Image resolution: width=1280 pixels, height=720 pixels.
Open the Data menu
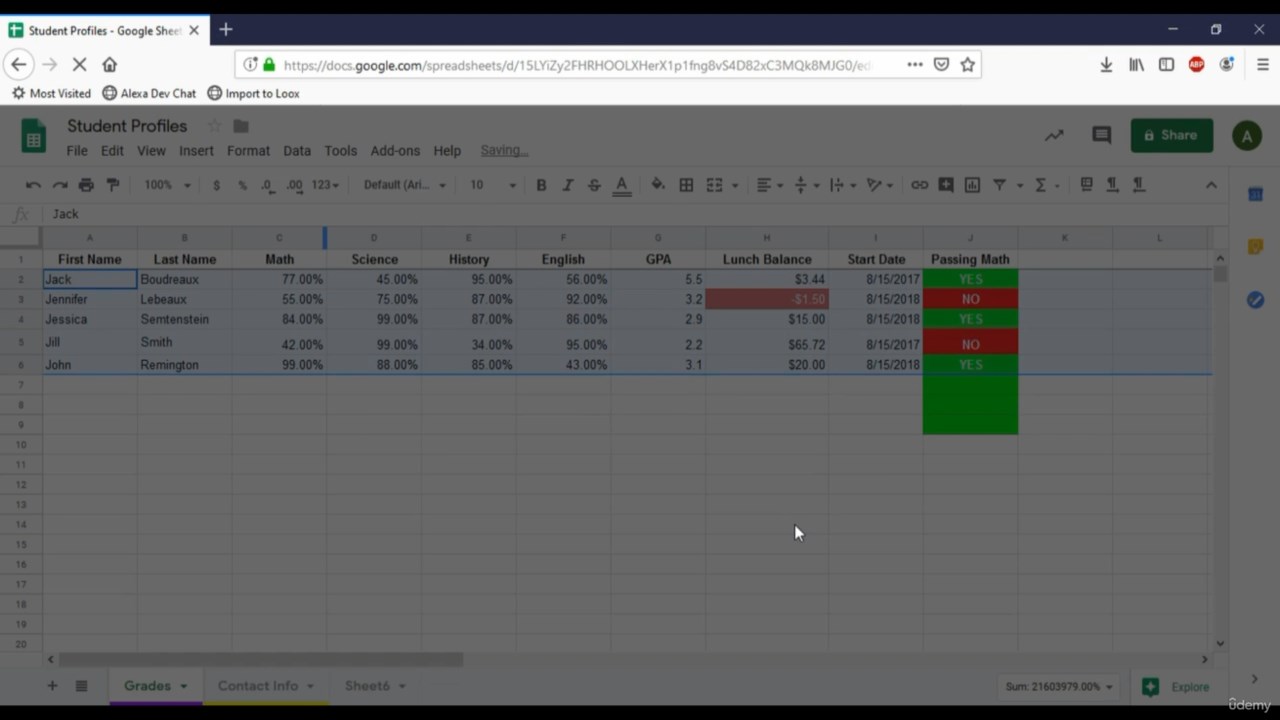[297, 151]
